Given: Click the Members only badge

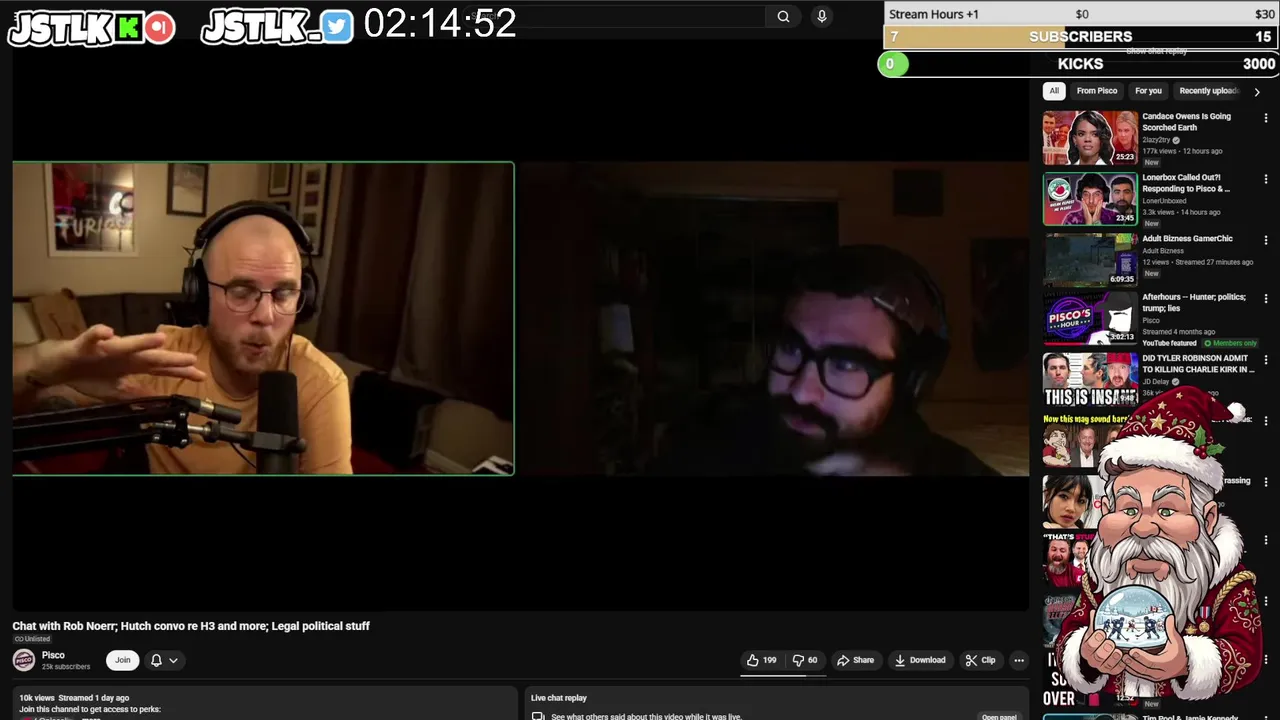Looking at the screenshot, I should 1230,343.
